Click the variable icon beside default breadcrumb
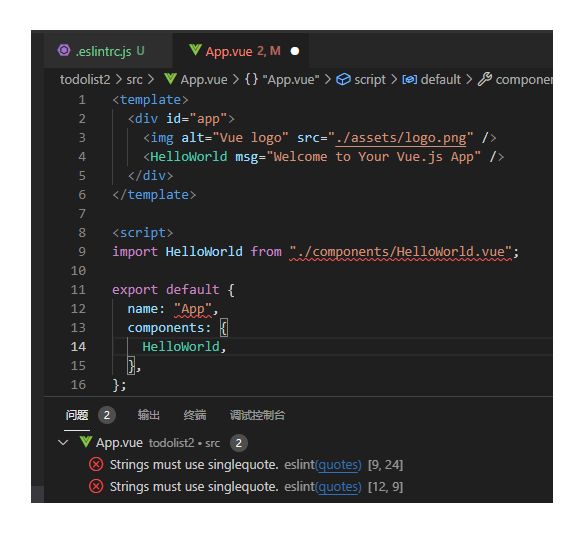Image resolution: width=582 pixels, height=533 pixels. click(410, 79)
